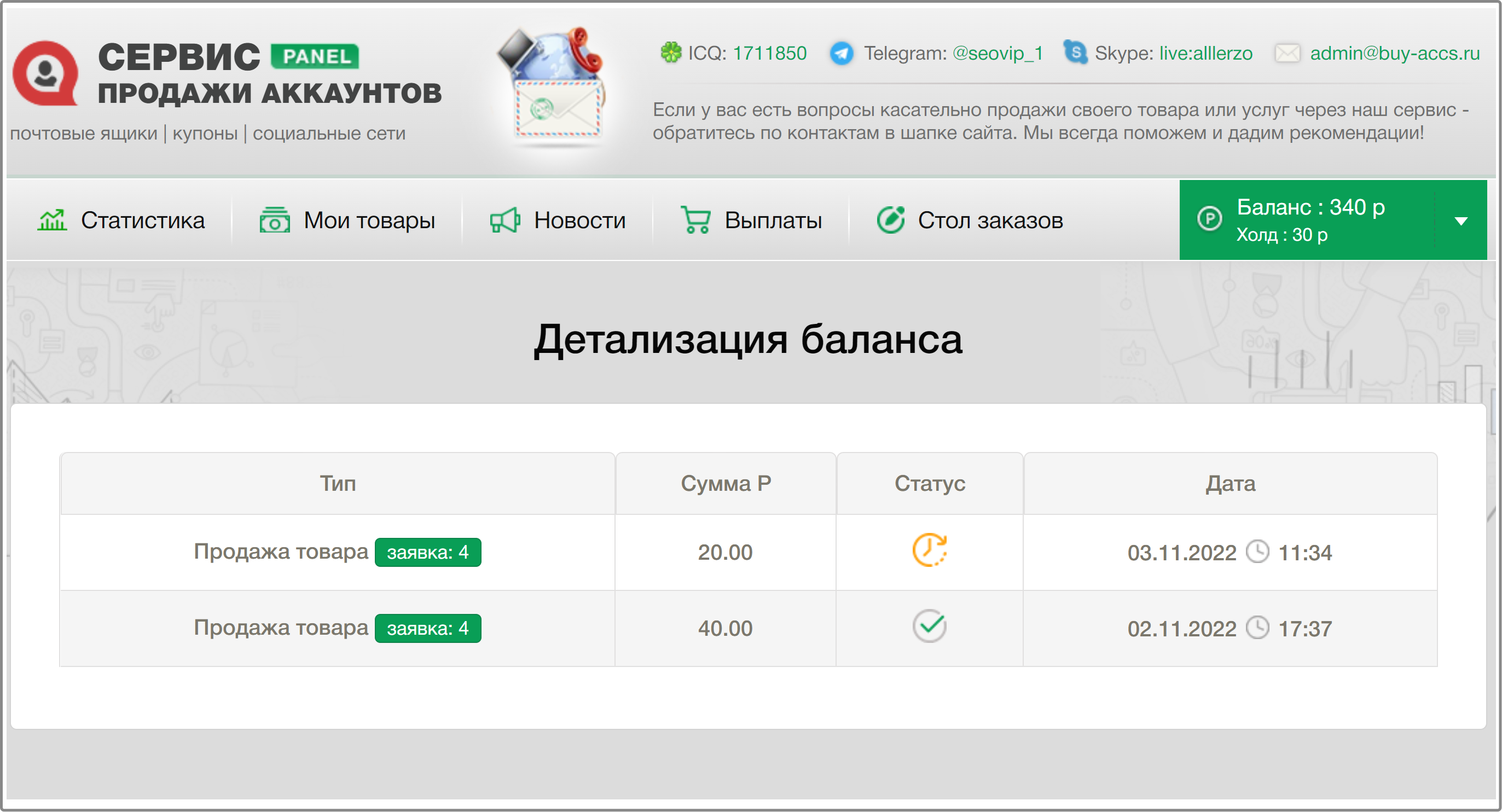Open Skype contact live:alllerzo
Viewport: 1502px width, 812px height.
pyautogui.click(x=1206, y=53)
